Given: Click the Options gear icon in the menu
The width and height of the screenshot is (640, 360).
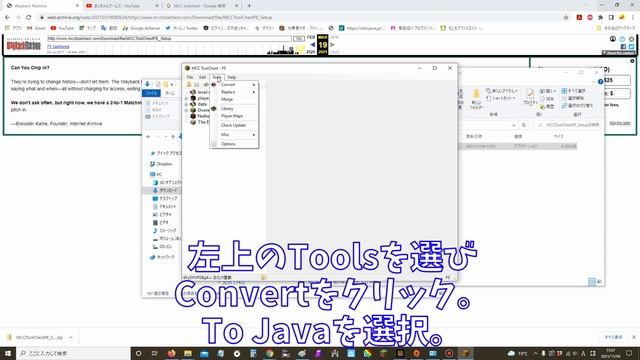Looking at the screenshot, I should tap(214, 144).
